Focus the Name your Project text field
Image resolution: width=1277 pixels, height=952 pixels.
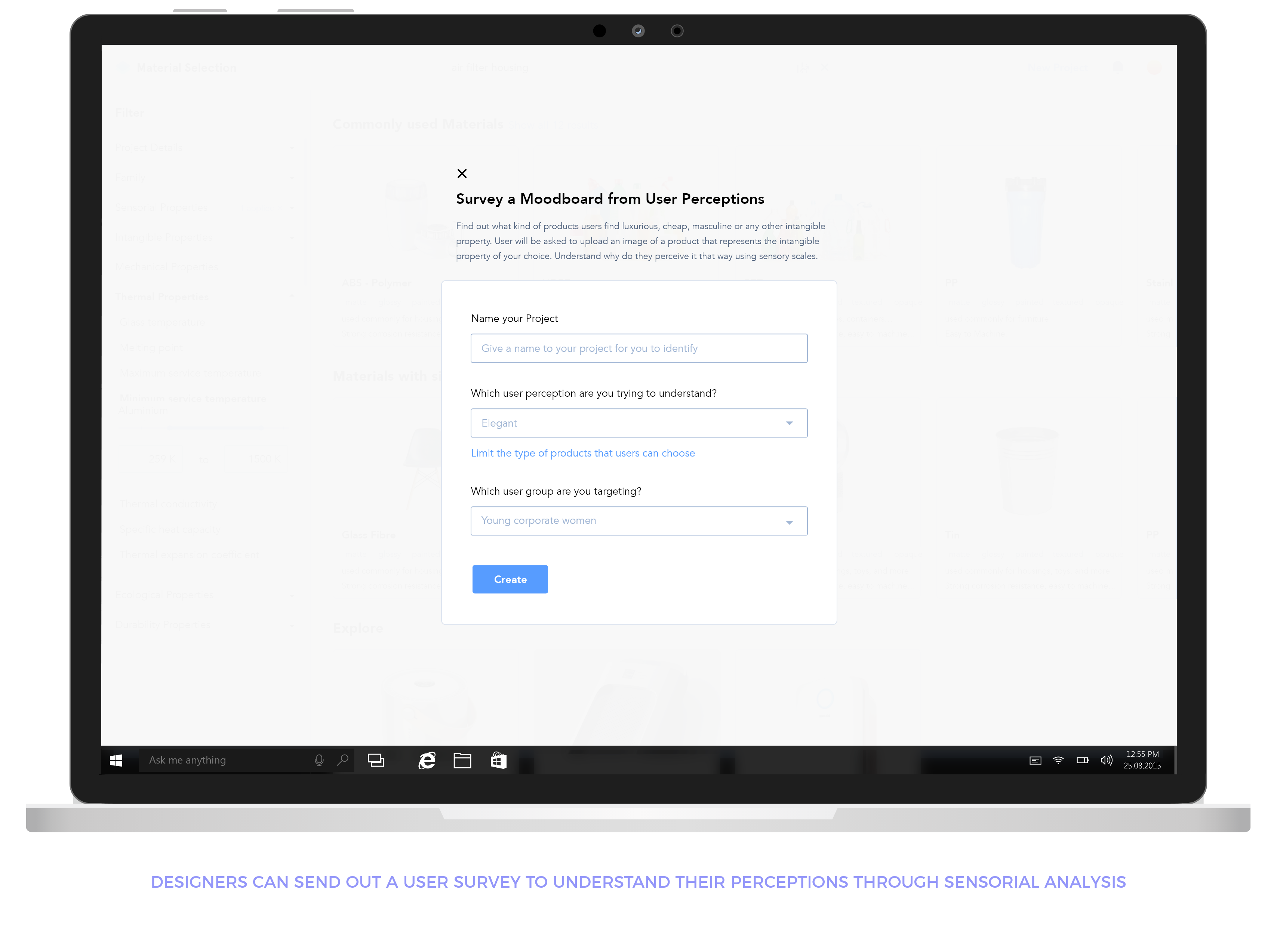(x=638, y=348)
